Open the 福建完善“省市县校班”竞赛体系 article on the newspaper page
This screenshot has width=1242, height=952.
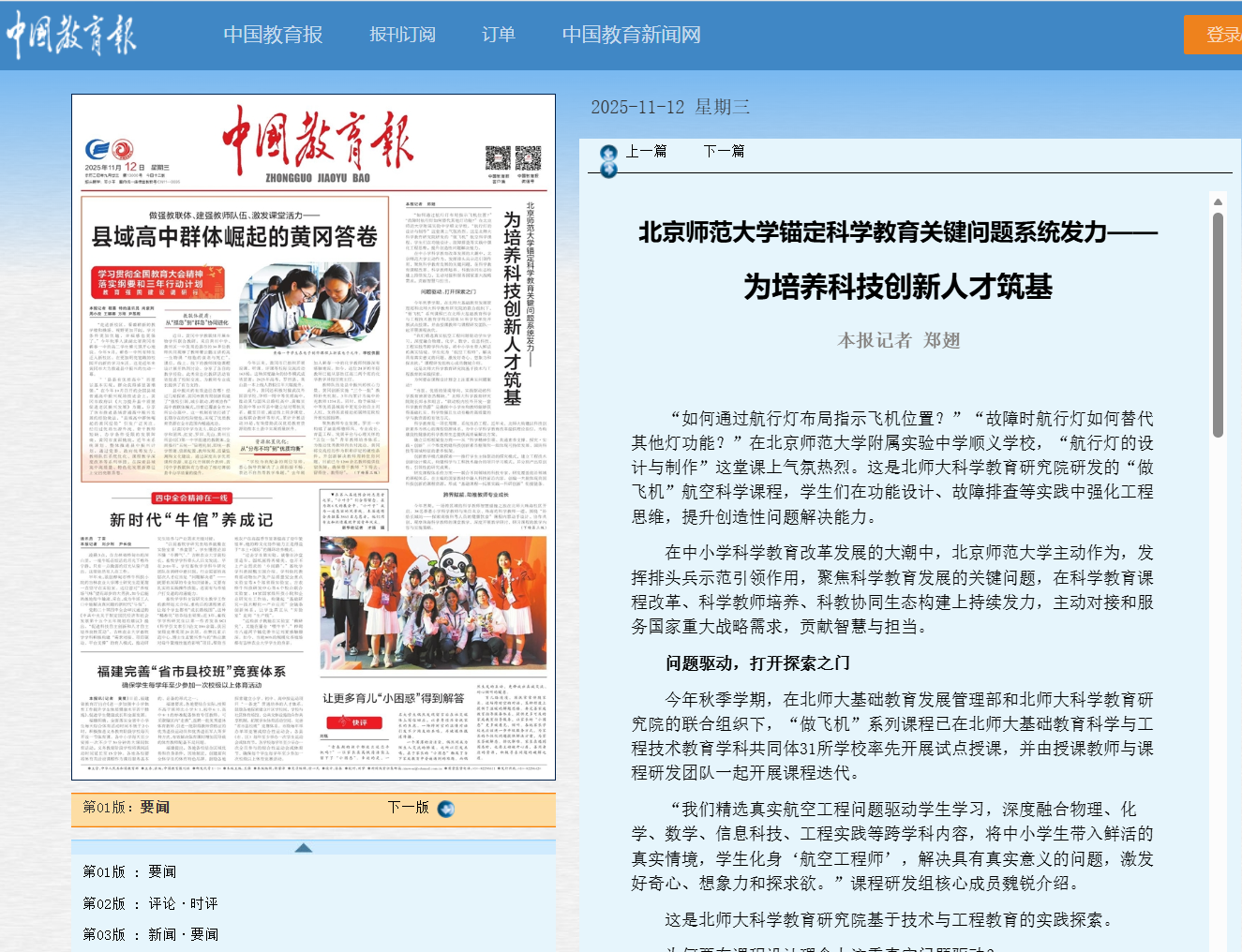(x=191, y=672)
